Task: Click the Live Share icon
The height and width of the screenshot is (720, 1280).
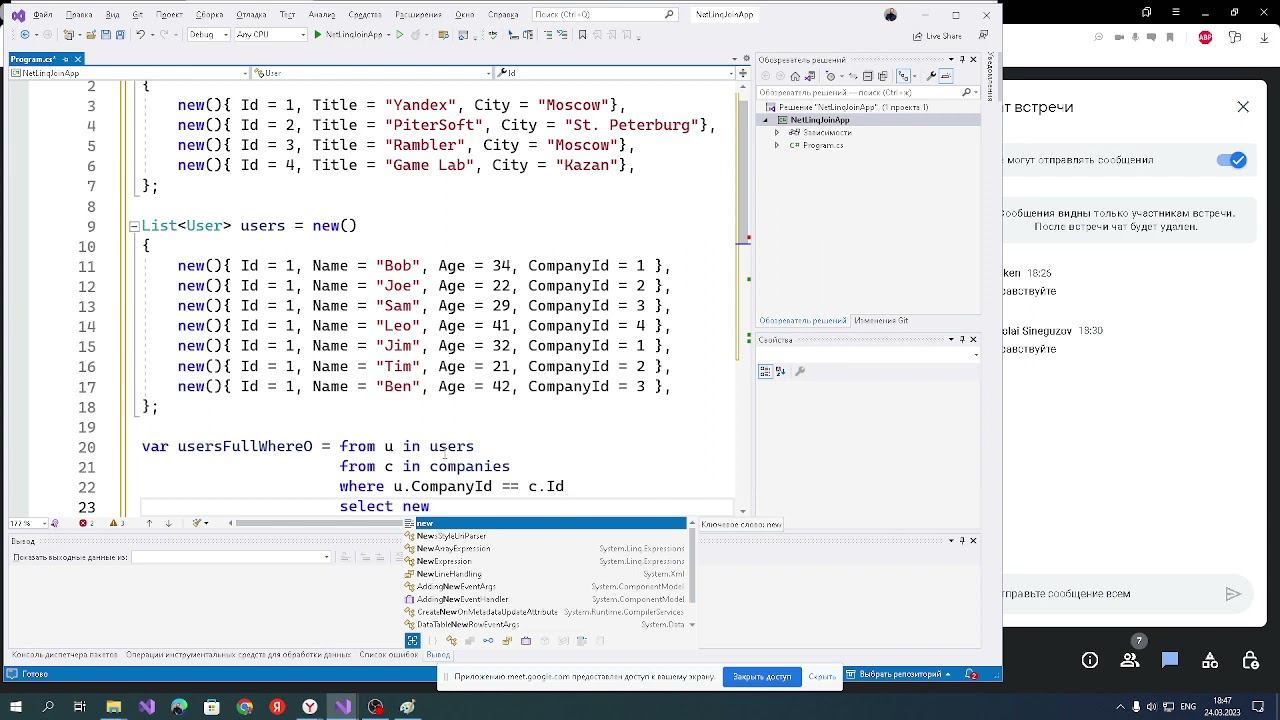Action: 917,36
